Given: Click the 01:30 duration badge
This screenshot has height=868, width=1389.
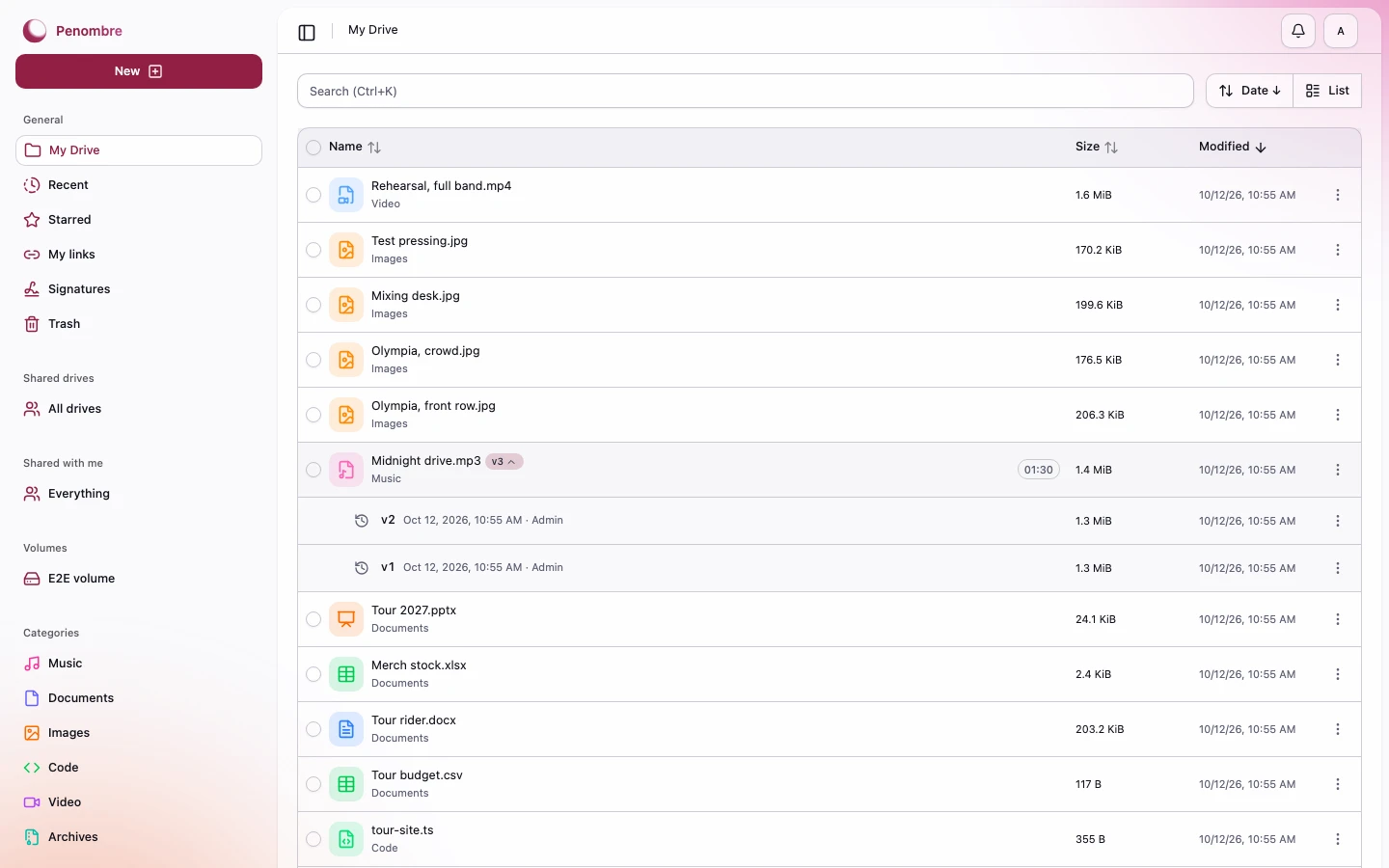Looking at the screenshot, I should (x=1039, y=470).
